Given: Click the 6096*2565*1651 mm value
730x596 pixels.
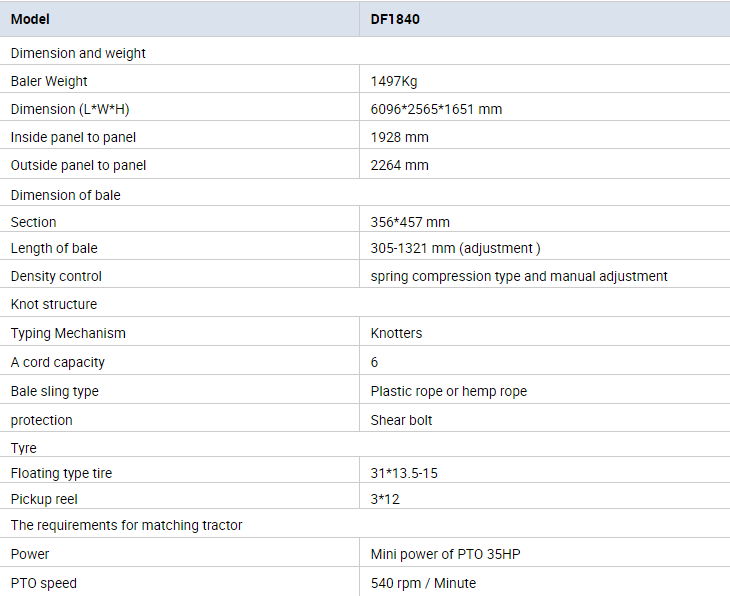Looking at the screenshot, I should [x=436, y=109].
